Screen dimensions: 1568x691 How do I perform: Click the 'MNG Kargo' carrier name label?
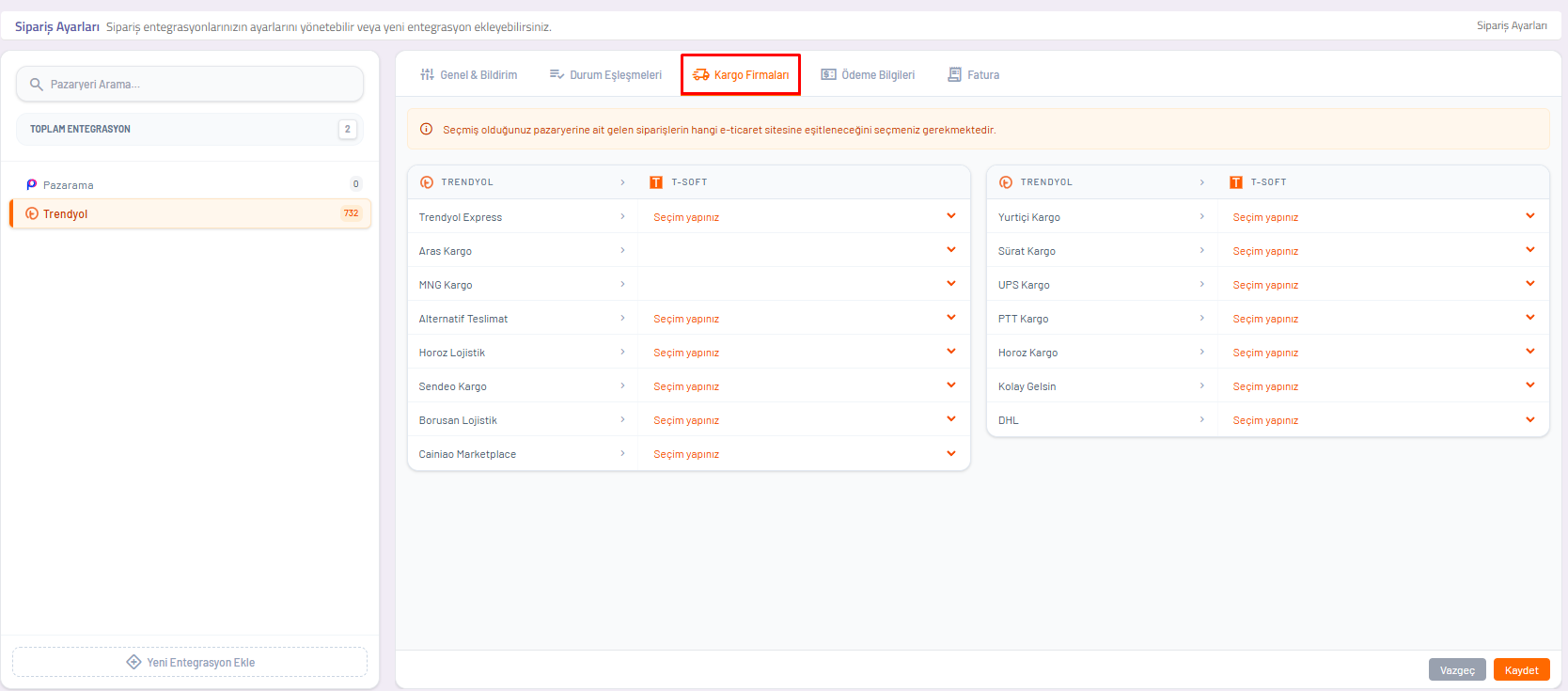point(446,285)
